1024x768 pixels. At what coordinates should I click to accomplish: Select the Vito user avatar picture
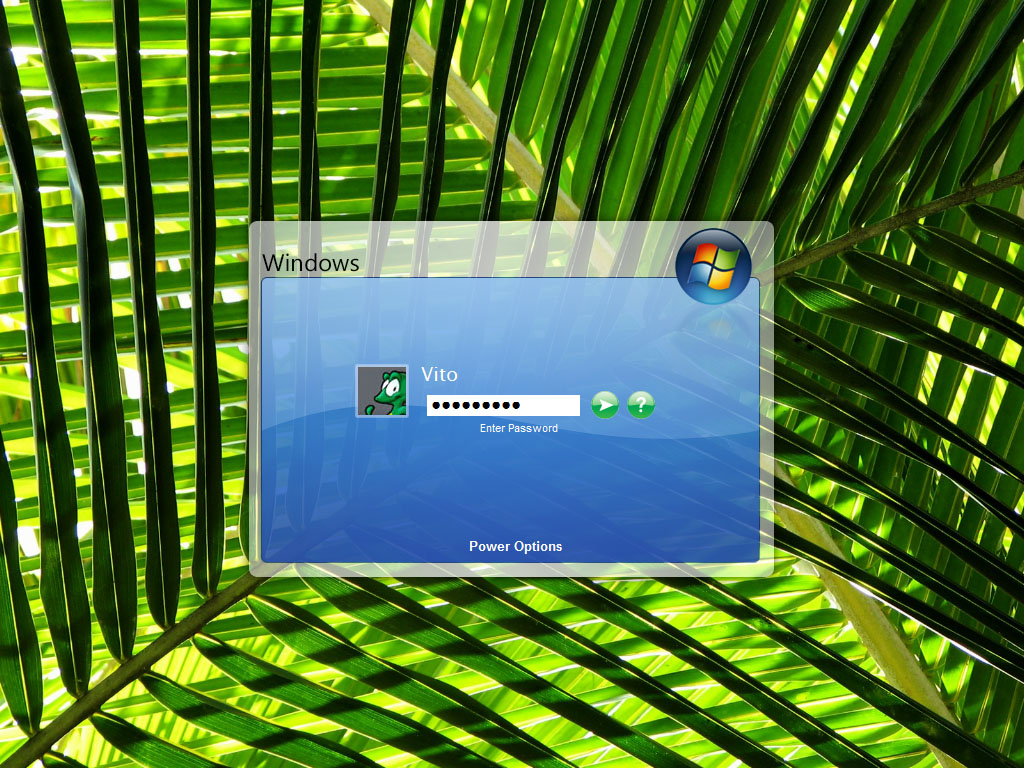382,391
